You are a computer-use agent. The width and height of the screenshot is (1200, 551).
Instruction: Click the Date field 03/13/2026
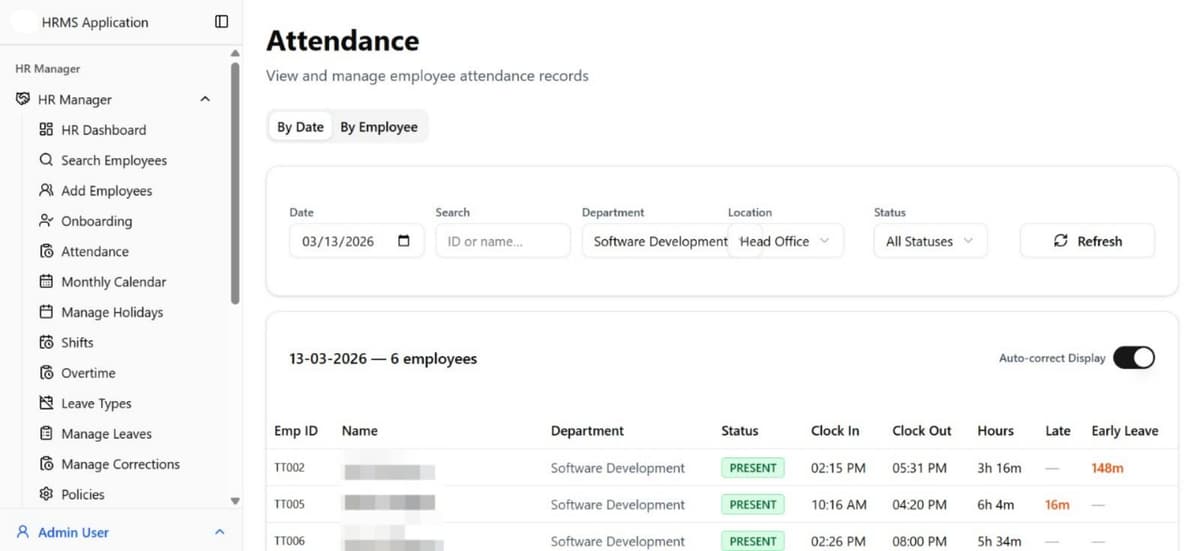pos(356,241)
